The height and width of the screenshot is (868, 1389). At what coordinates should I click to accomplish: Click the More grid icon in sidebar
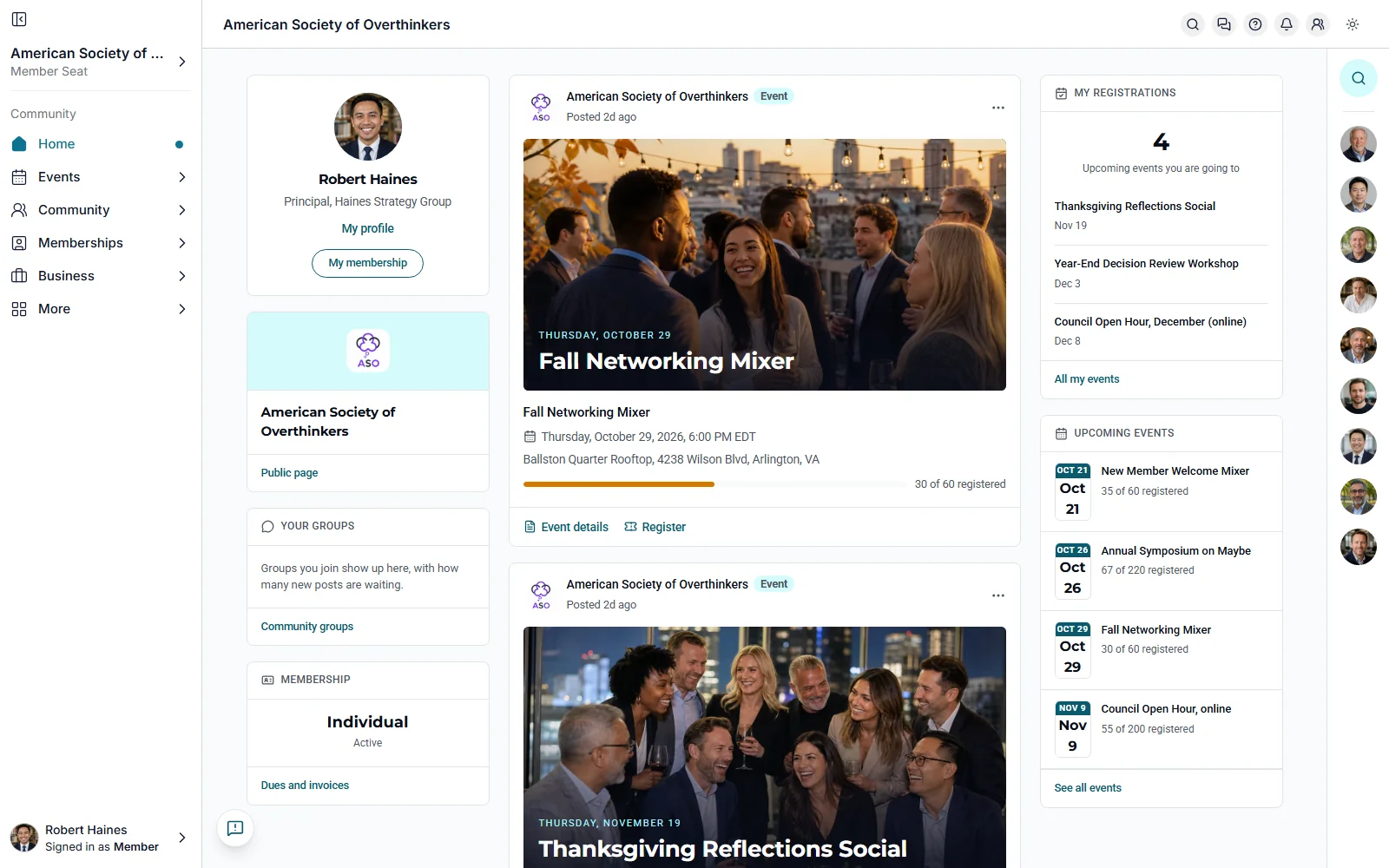[x=19, y=309]
